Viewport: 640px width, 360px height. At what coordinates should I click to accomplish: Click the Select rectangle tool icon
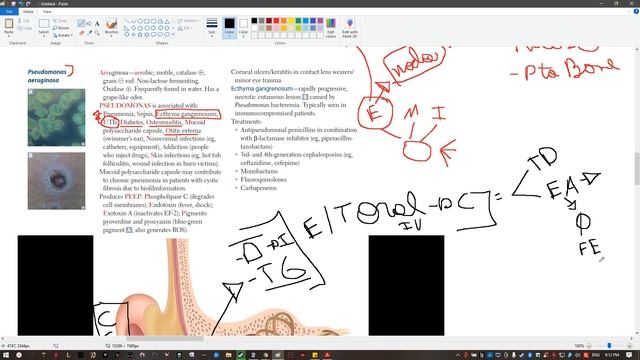pyautogui.click(x=44, y=24)
